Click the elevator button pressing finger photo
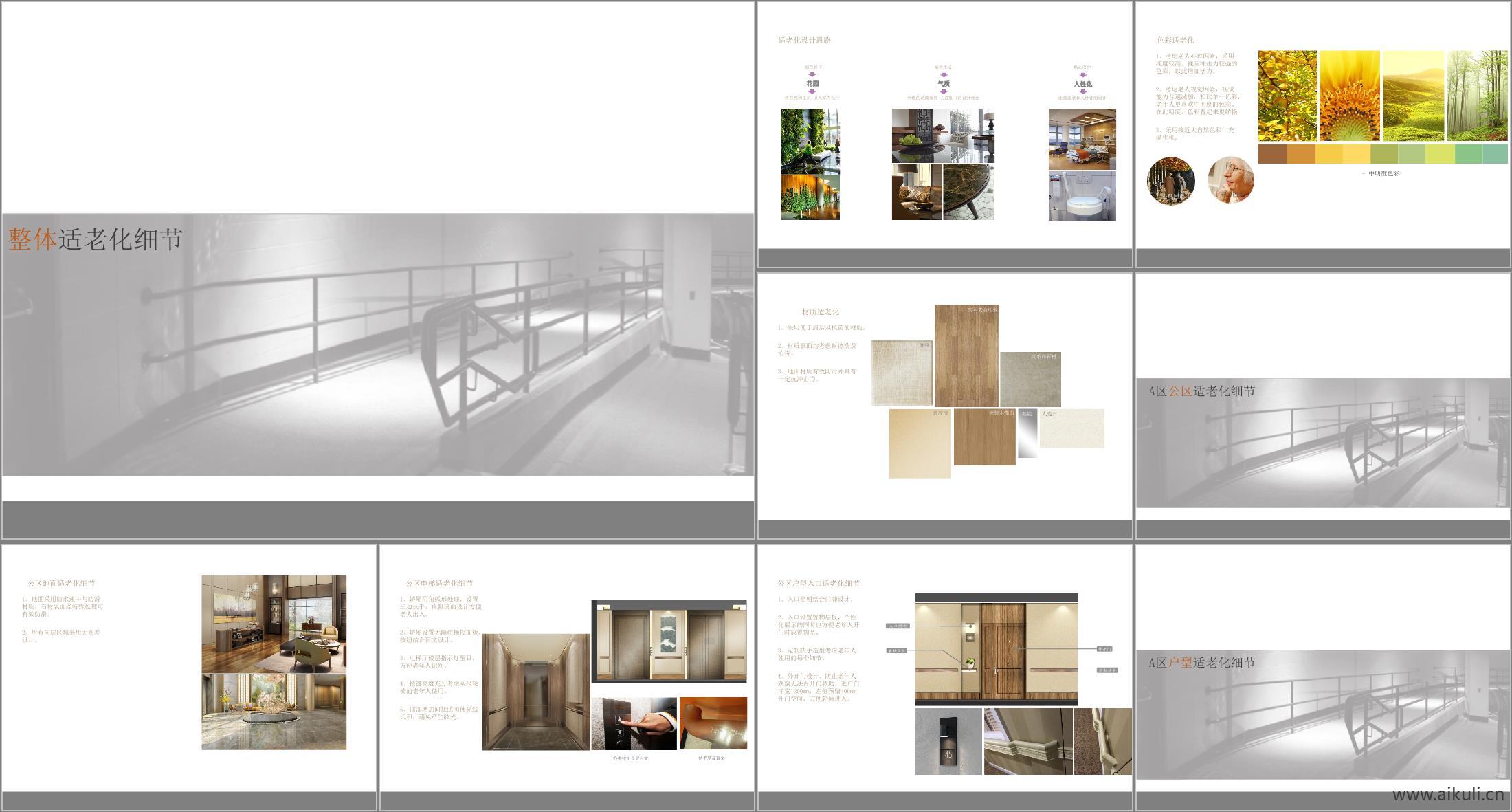 pos(634,723)
